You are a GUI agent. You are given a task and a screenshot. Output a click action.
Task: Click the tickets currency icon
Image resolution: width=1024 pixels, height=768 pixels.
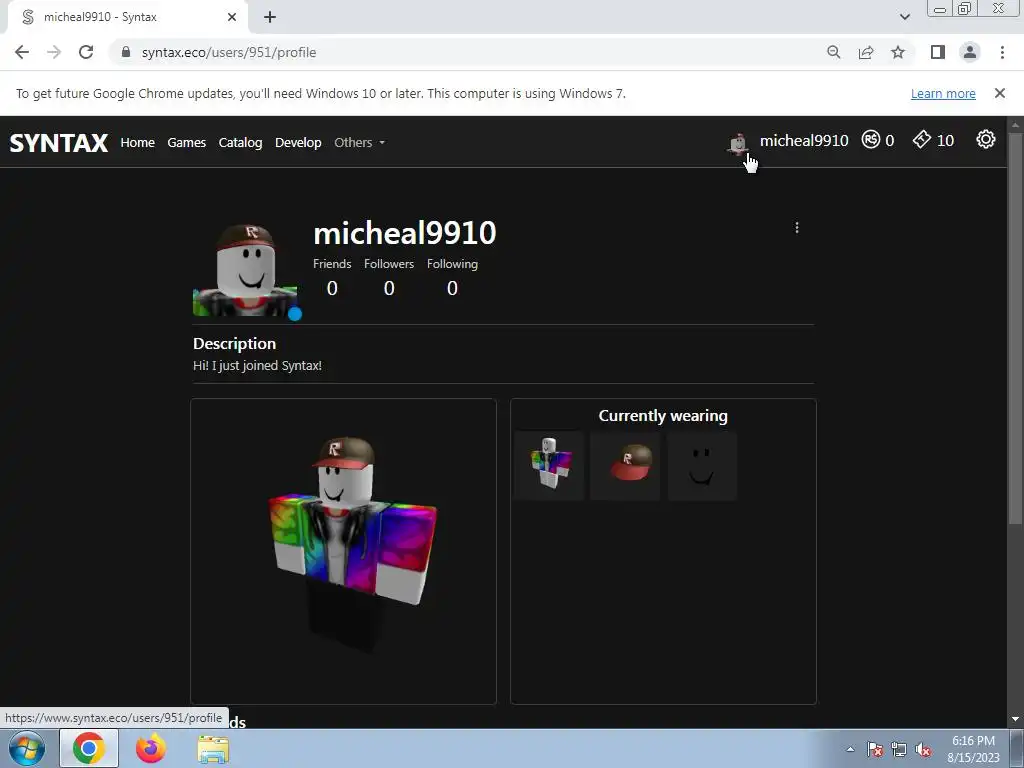tap(921, 139)
